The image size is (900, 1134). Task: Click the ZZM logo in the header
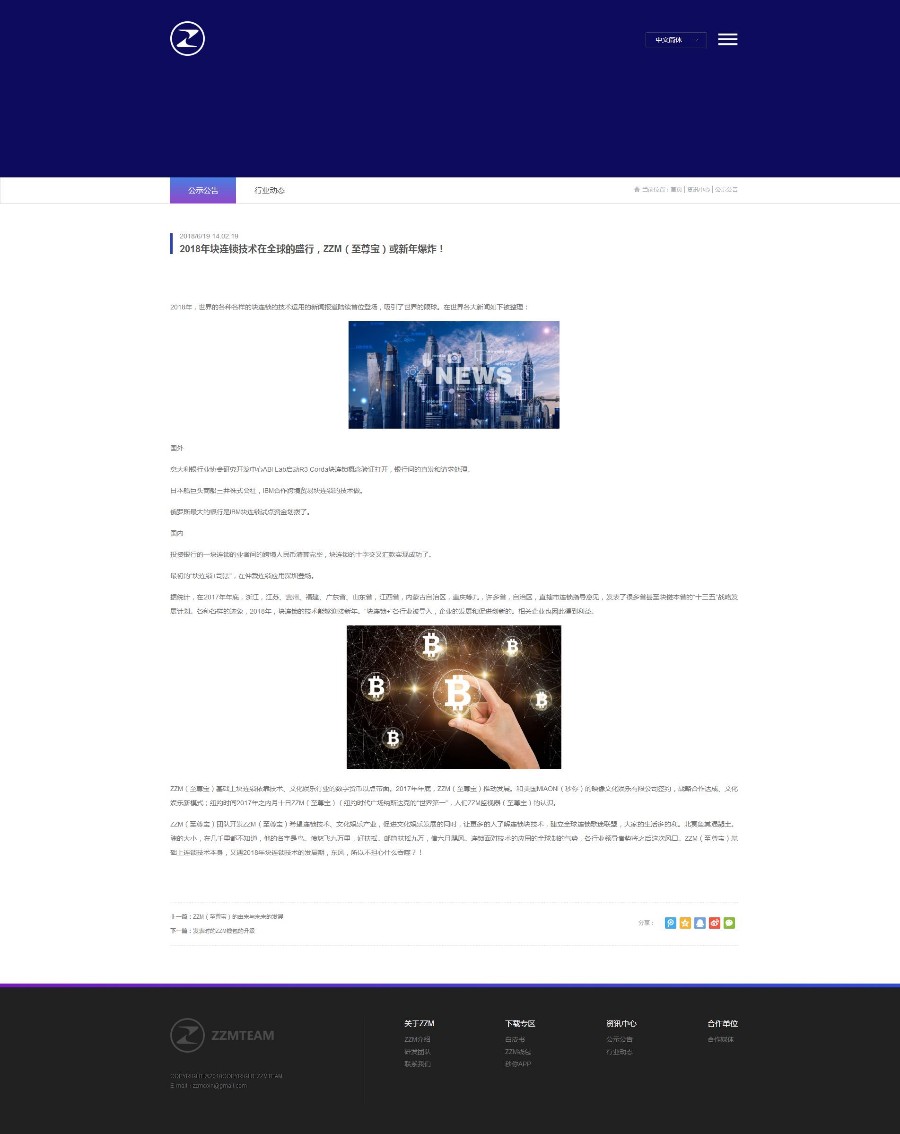tap(187, 38)
